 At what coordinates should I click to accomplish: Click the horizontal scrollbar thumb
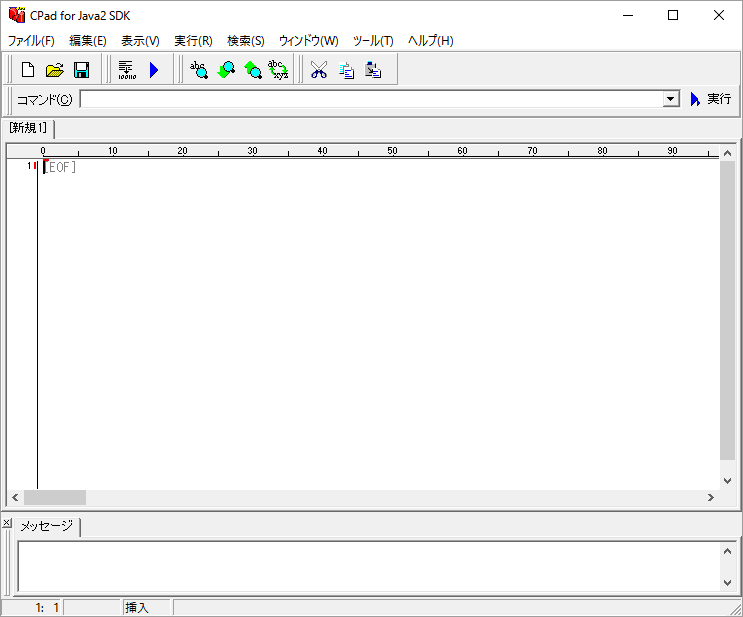pyautogui.click(x=55, y=497)
